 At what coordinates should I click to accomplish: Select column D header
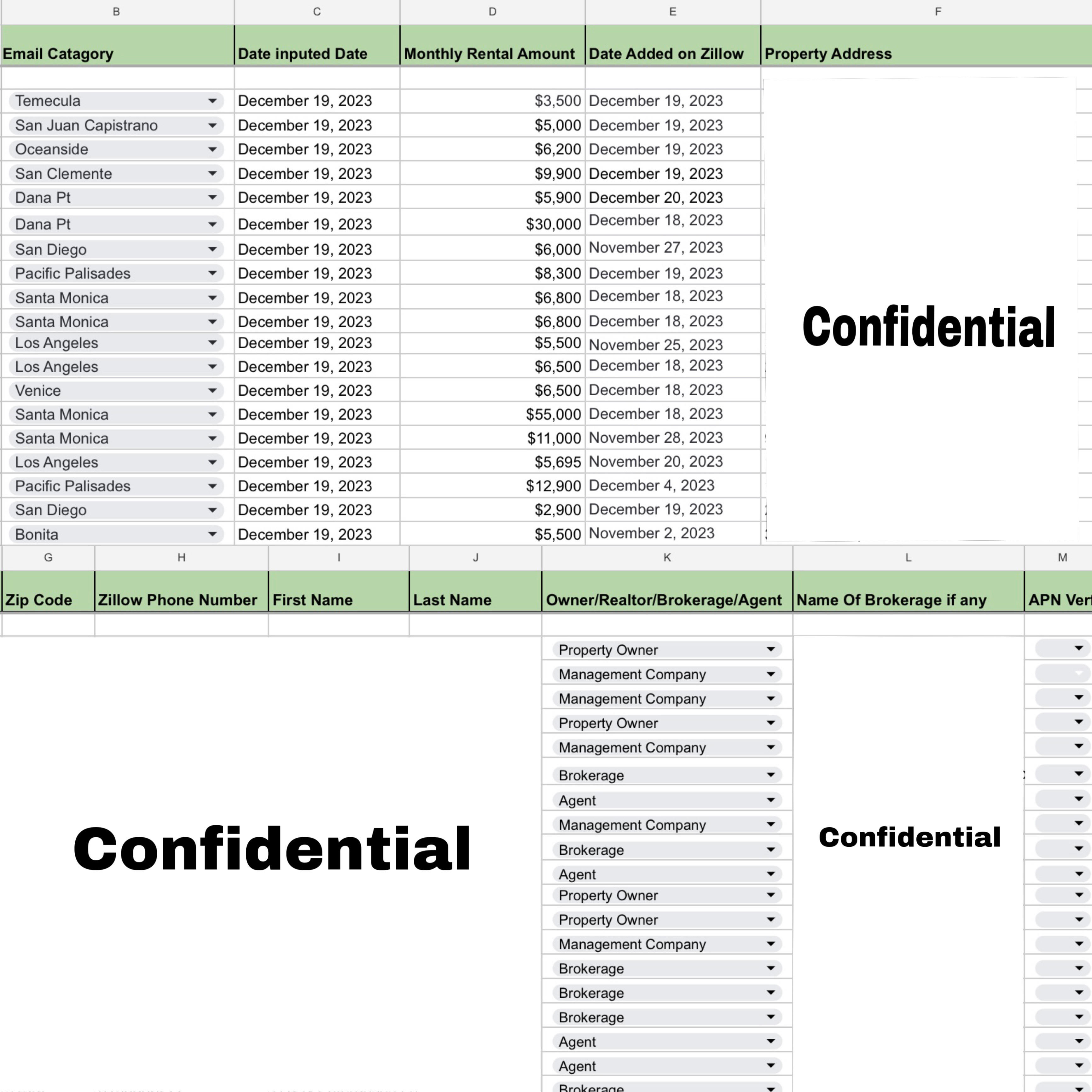pos(492,12)
